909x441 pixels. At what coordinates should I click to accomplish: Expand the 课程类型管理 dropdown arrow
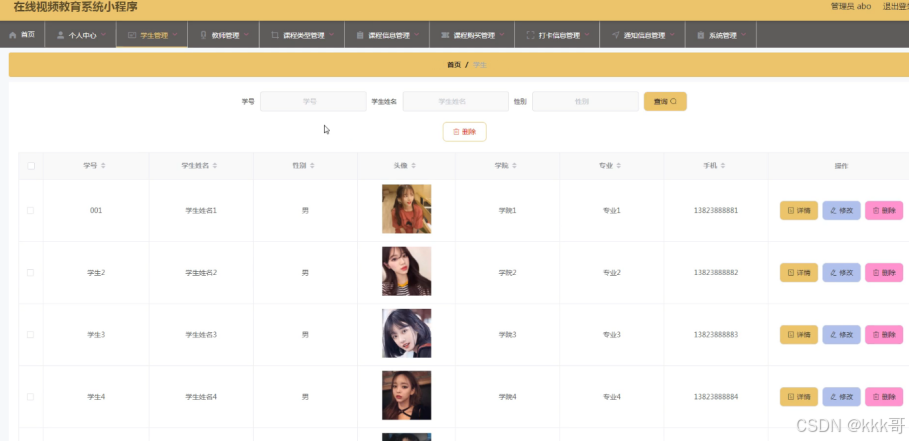point(332,35)
